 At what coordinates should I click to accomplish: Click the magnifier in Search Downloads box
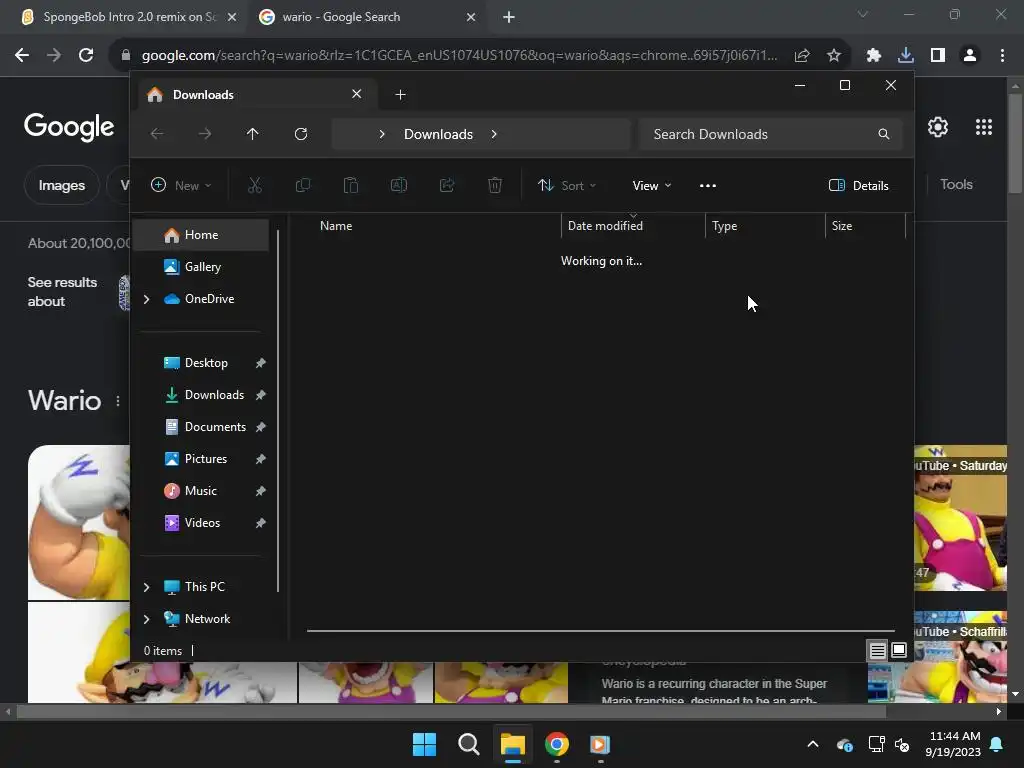[x=884, y=134]
